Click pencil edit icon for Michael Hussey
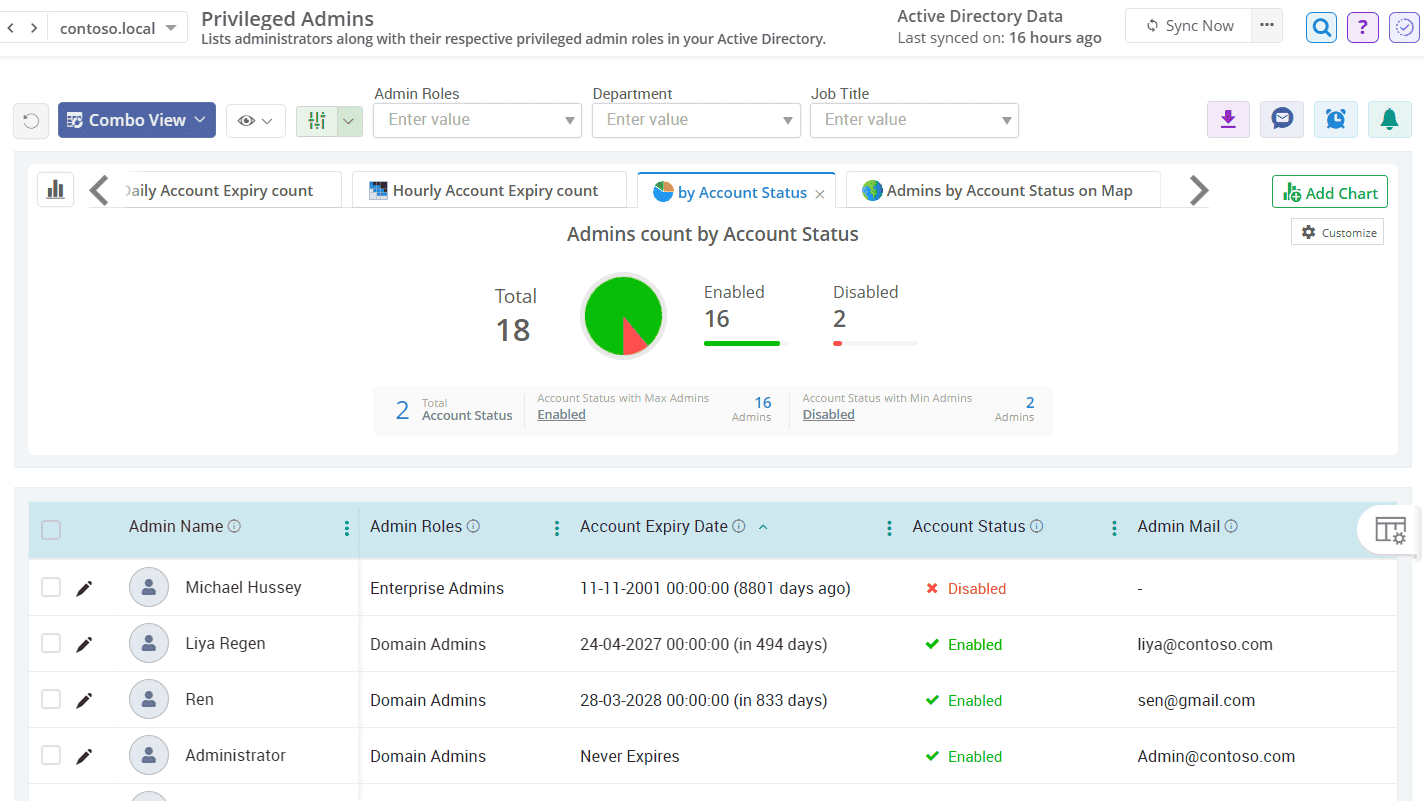 pyautogui.click(x=84, y=588)
